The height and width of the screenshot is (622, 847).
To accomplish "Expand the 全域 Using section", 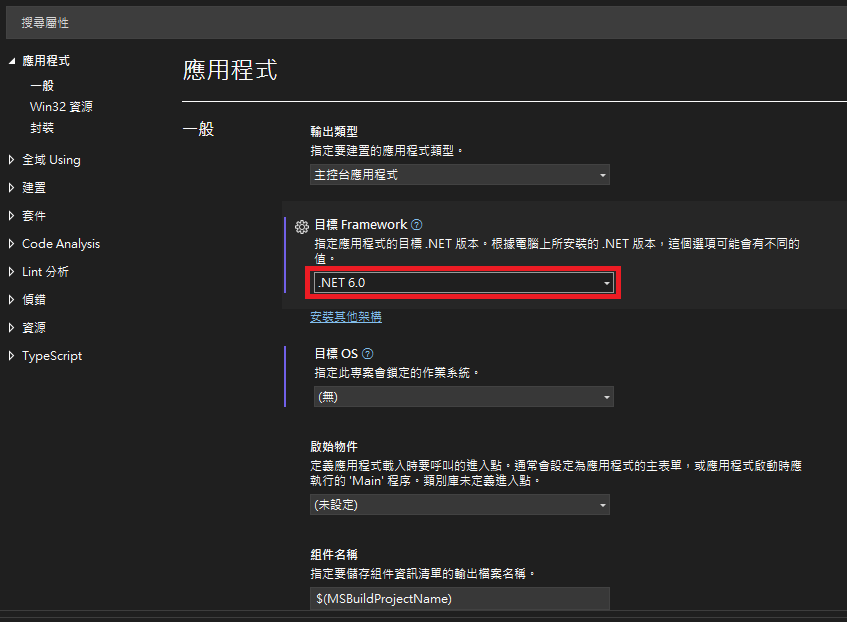I will coord(12,160).
